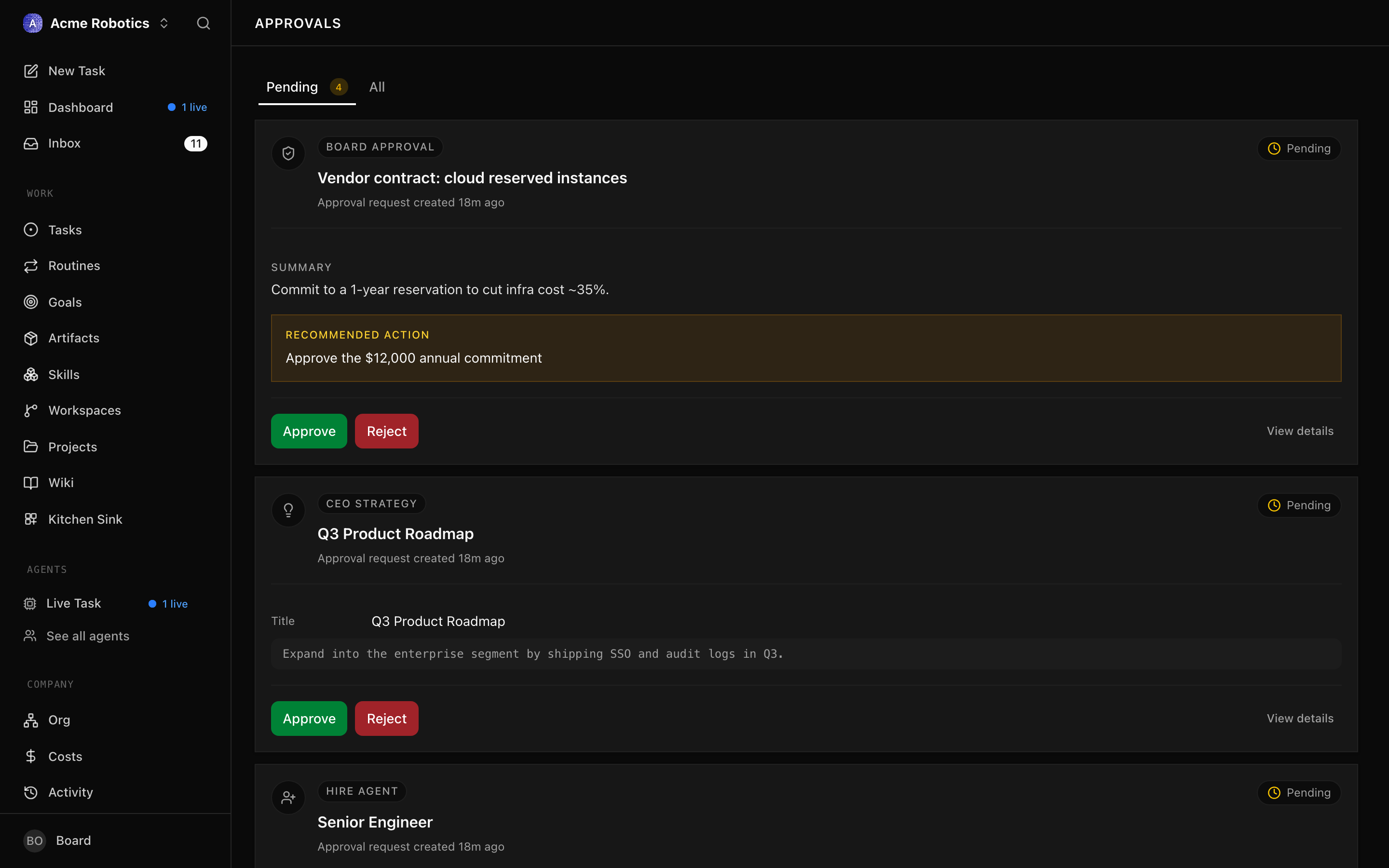
Task: Click the Projects folder icon
Action: [31, 447]
